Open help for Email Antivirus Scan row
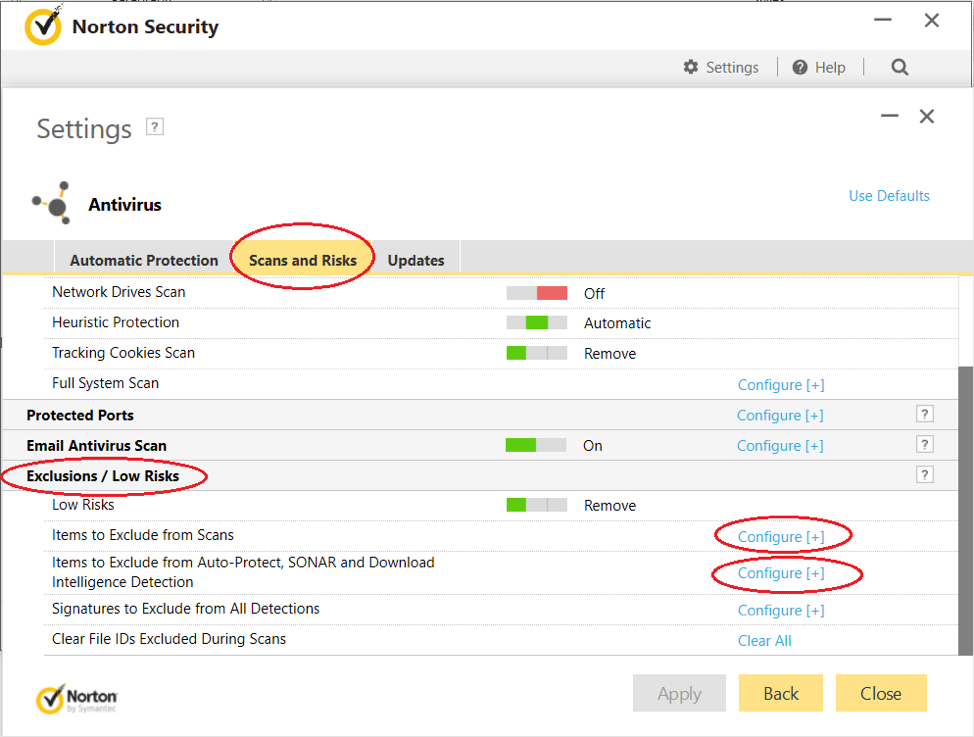The height and width of the screenshot is (737, 974). pyautogui.click(x=924, y=444)
